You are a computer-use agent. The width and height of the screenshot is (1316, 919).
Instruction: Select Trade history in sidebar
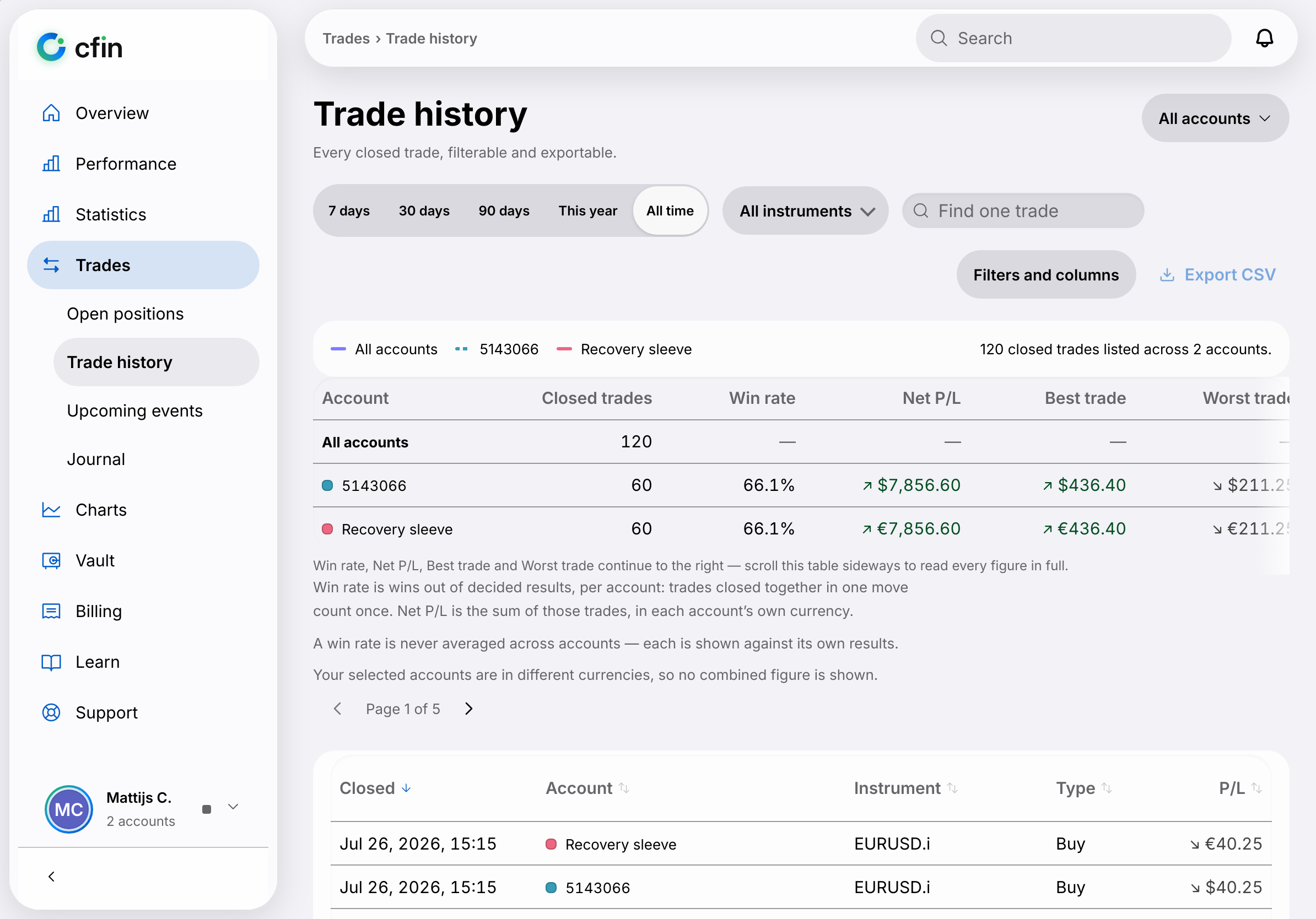156,362
